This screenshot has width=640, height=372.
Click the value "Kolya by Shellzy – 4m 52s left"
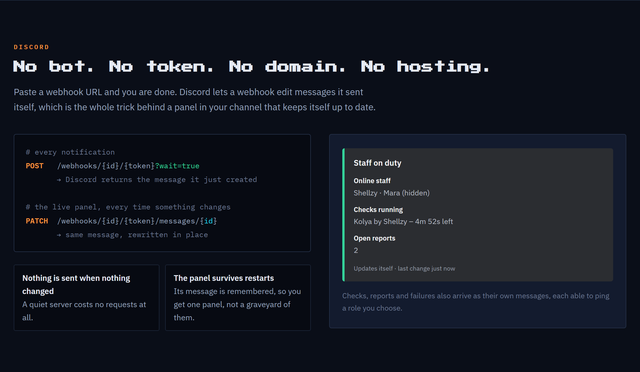point(403,221)
